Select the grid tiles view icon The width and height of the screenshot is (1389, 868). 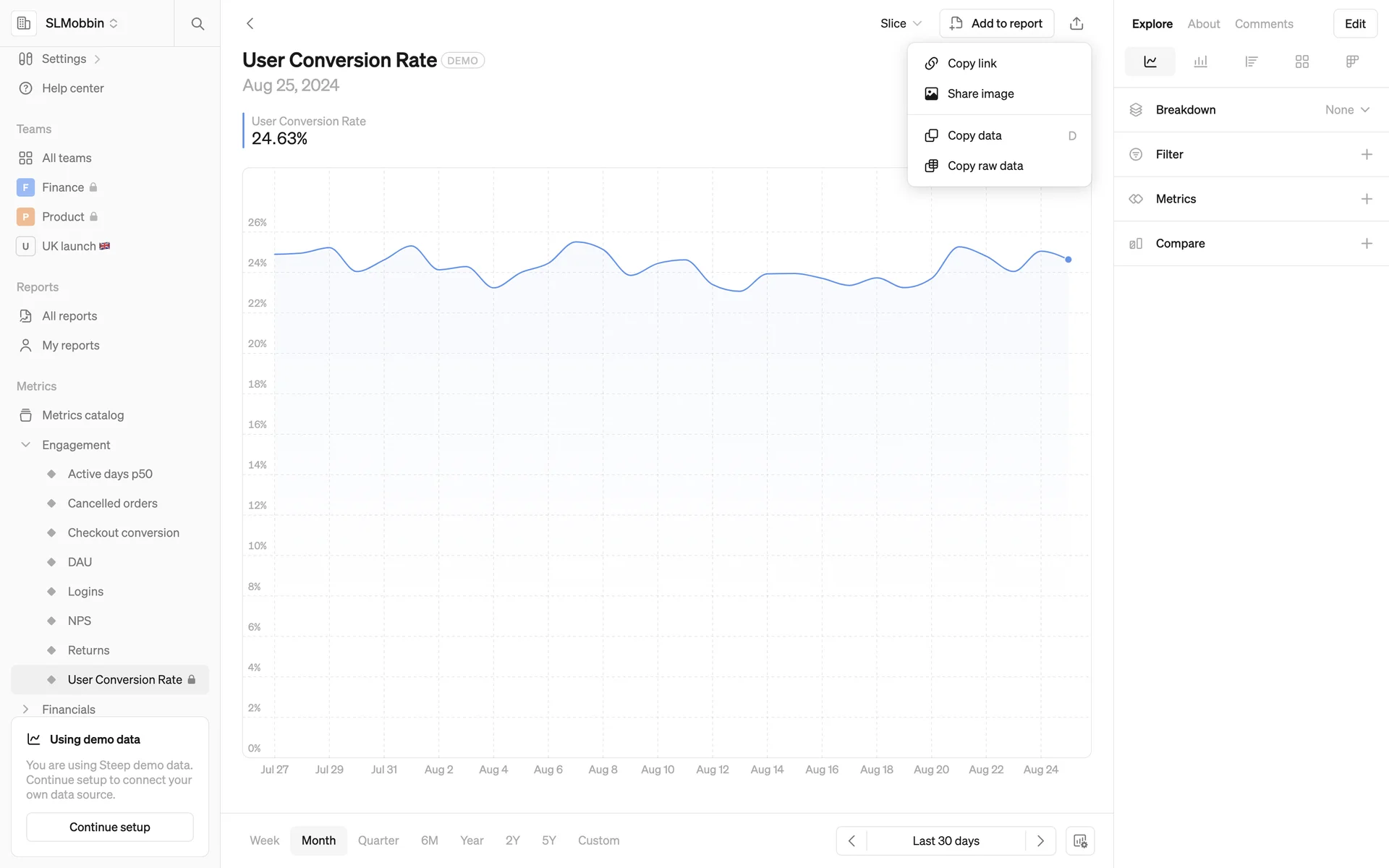pos(1301,61)
